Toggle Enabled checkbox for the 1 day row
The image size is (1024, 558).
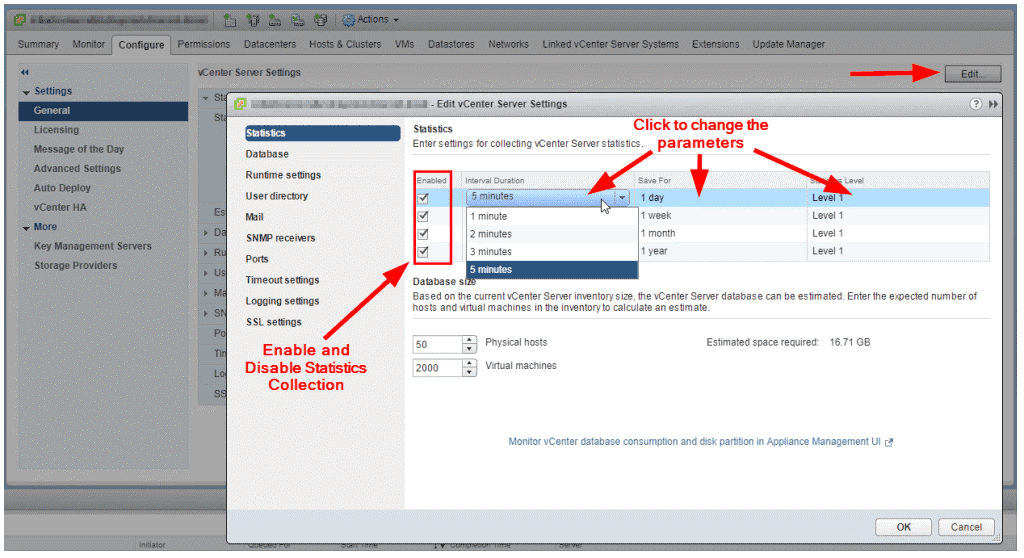(x=423, y=198)
